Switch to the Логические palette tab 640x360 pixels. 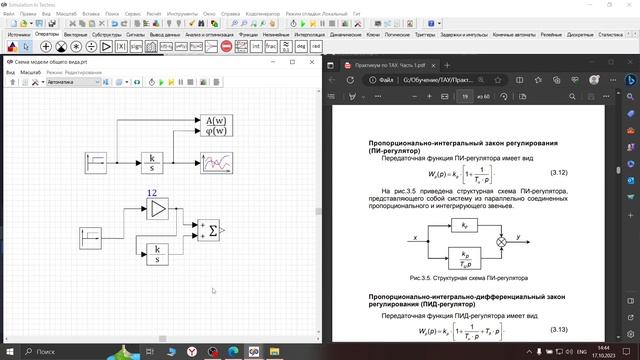[x=397, y=35]
